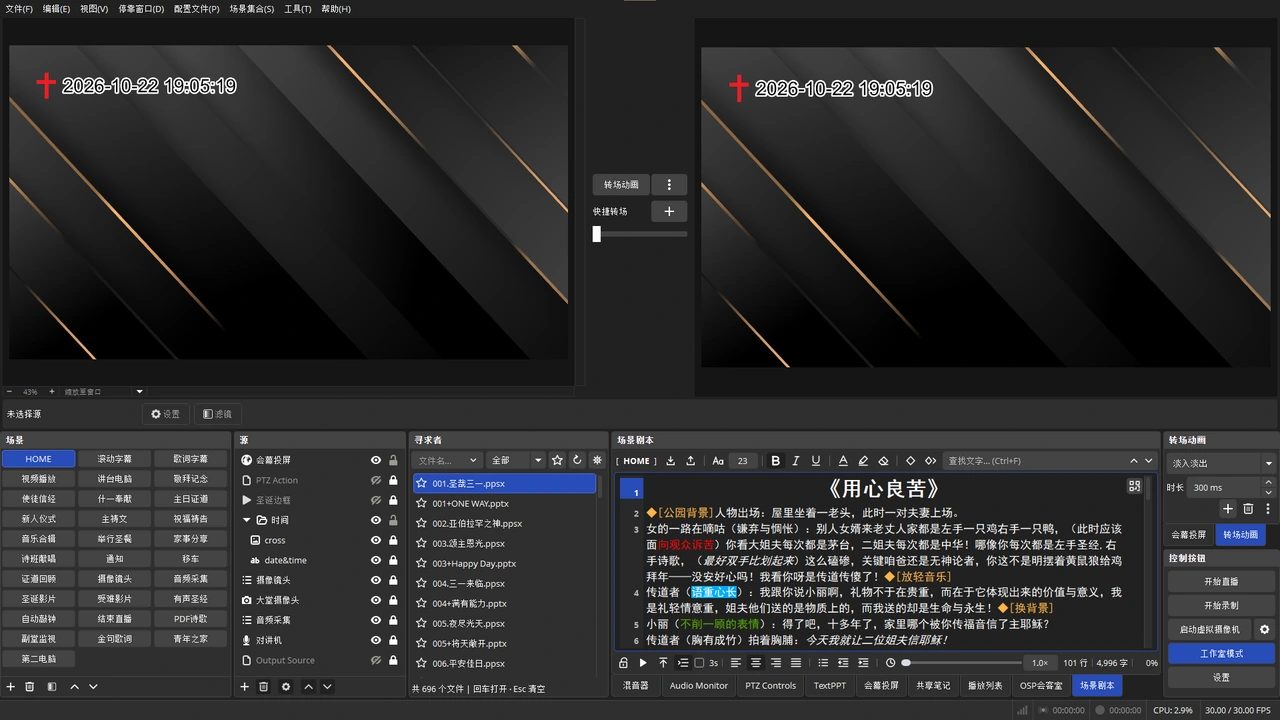Image resolution: width=1280 pixels, height=720 pixels.
Task: Delete the transition with the trash icon
Action: pos(1248,509)
